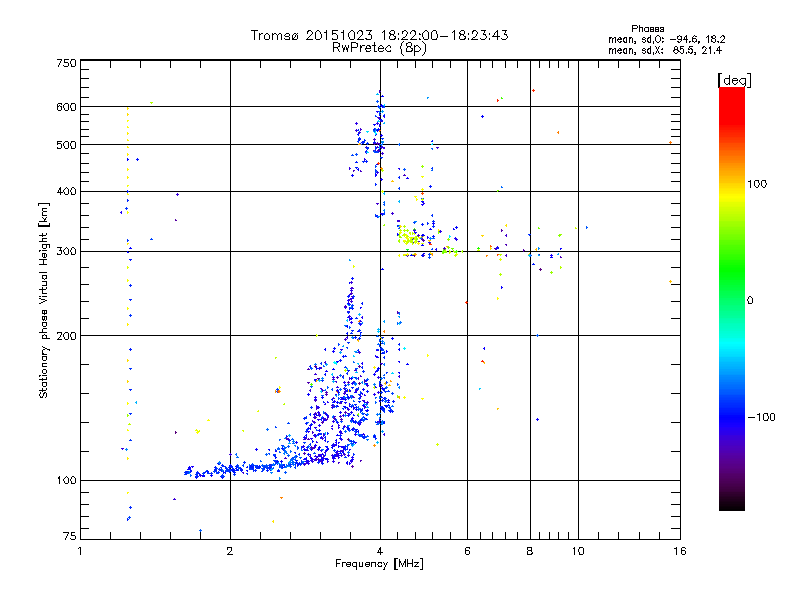Click the y-axis tick label '600'
Screen dimensions: 800x600
(x=66, y=107)
